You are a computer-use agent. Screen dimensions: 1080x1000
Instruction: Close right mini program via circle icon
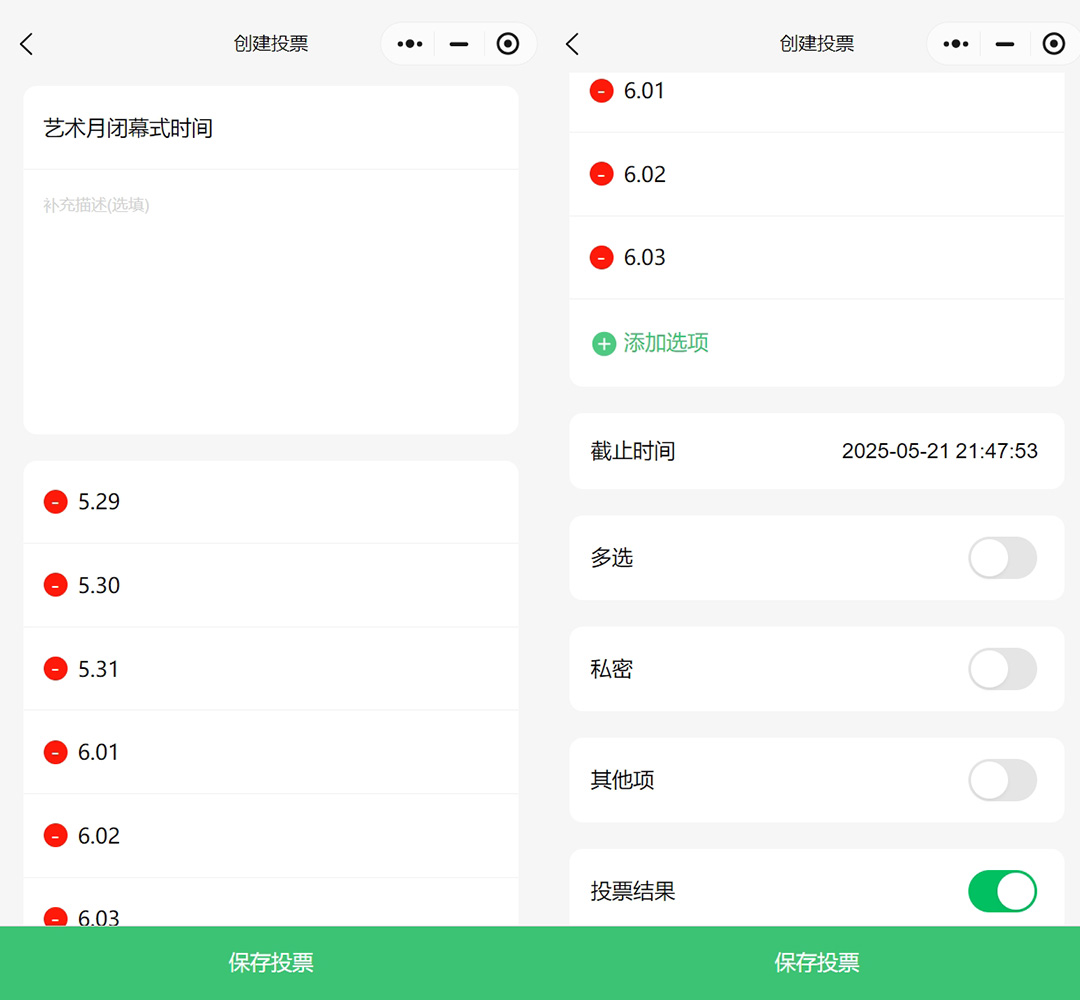tap(1054, 44)
